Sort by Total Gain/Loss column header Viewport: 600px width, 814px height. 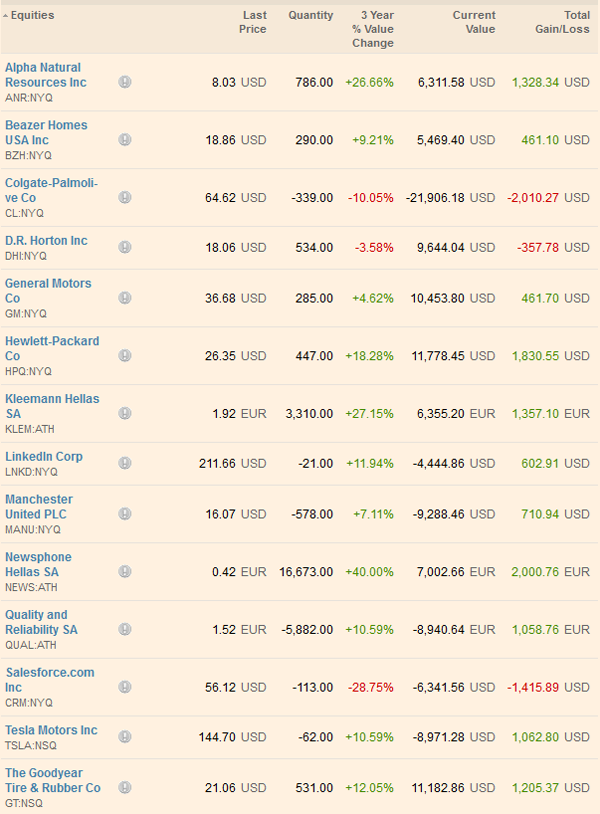(563, 22)
